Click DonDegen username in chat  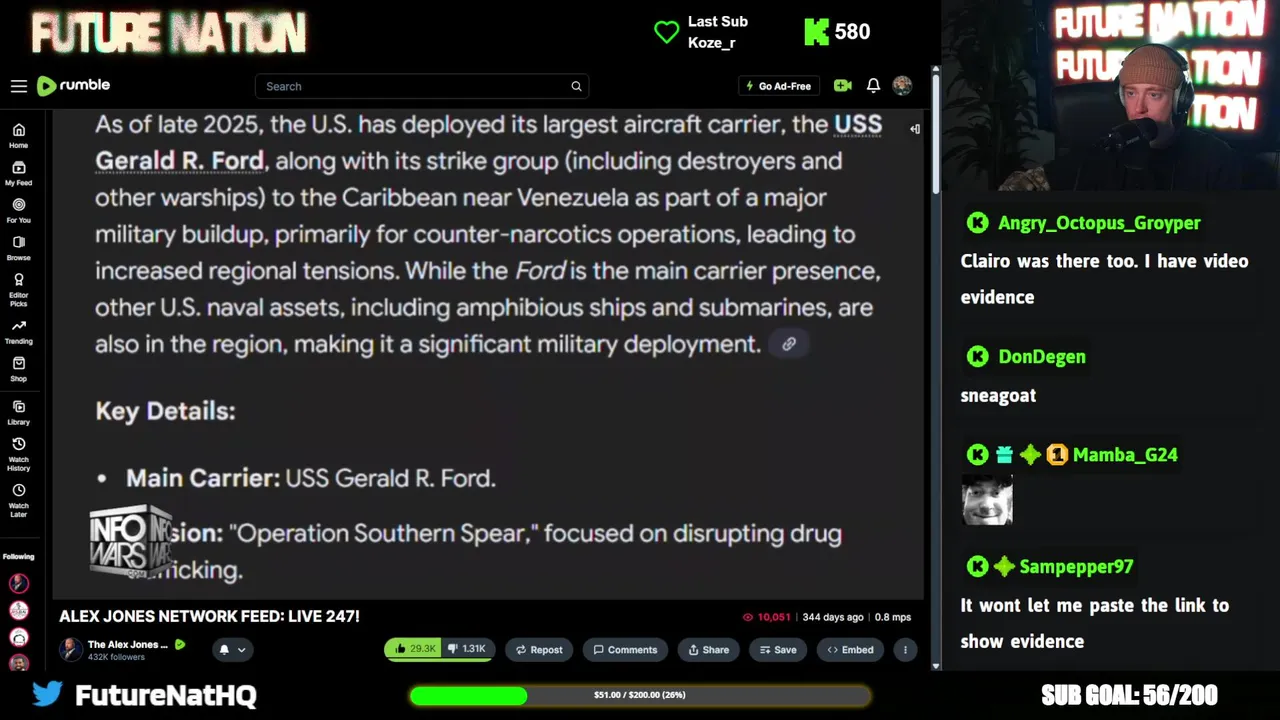(1041, 357)
